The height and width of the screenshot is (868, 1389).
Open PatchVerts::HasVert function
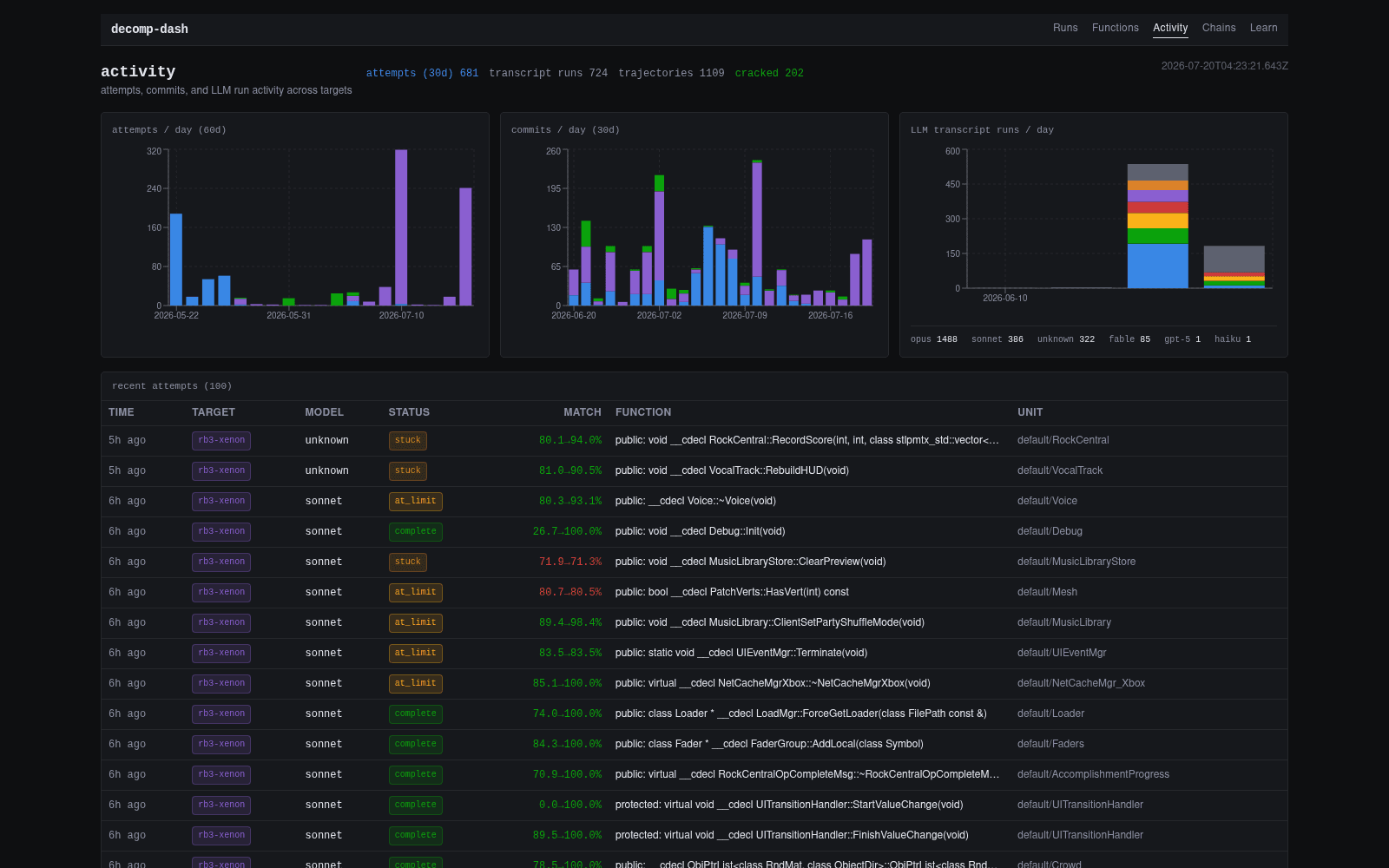tap(732, 592)
